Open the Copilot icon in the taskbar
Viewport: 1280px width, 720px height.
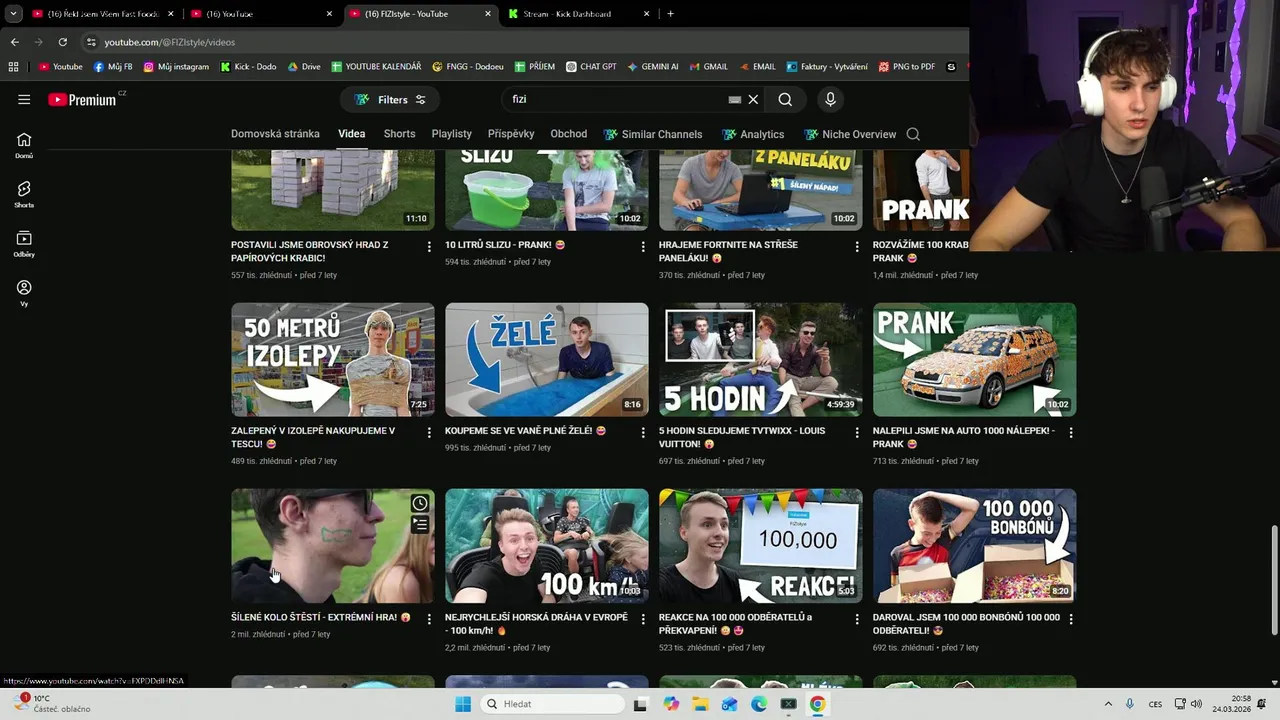click(671, 704)
